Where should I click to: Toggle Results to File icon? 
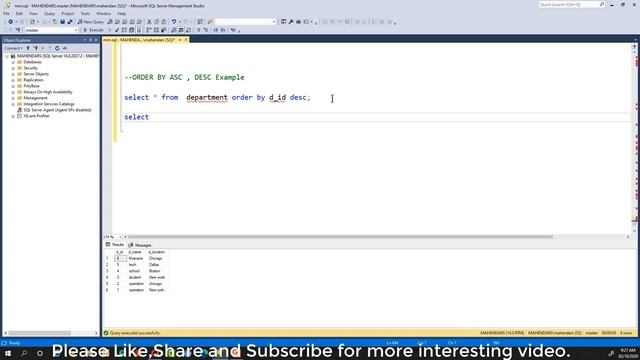click(188, 30)
